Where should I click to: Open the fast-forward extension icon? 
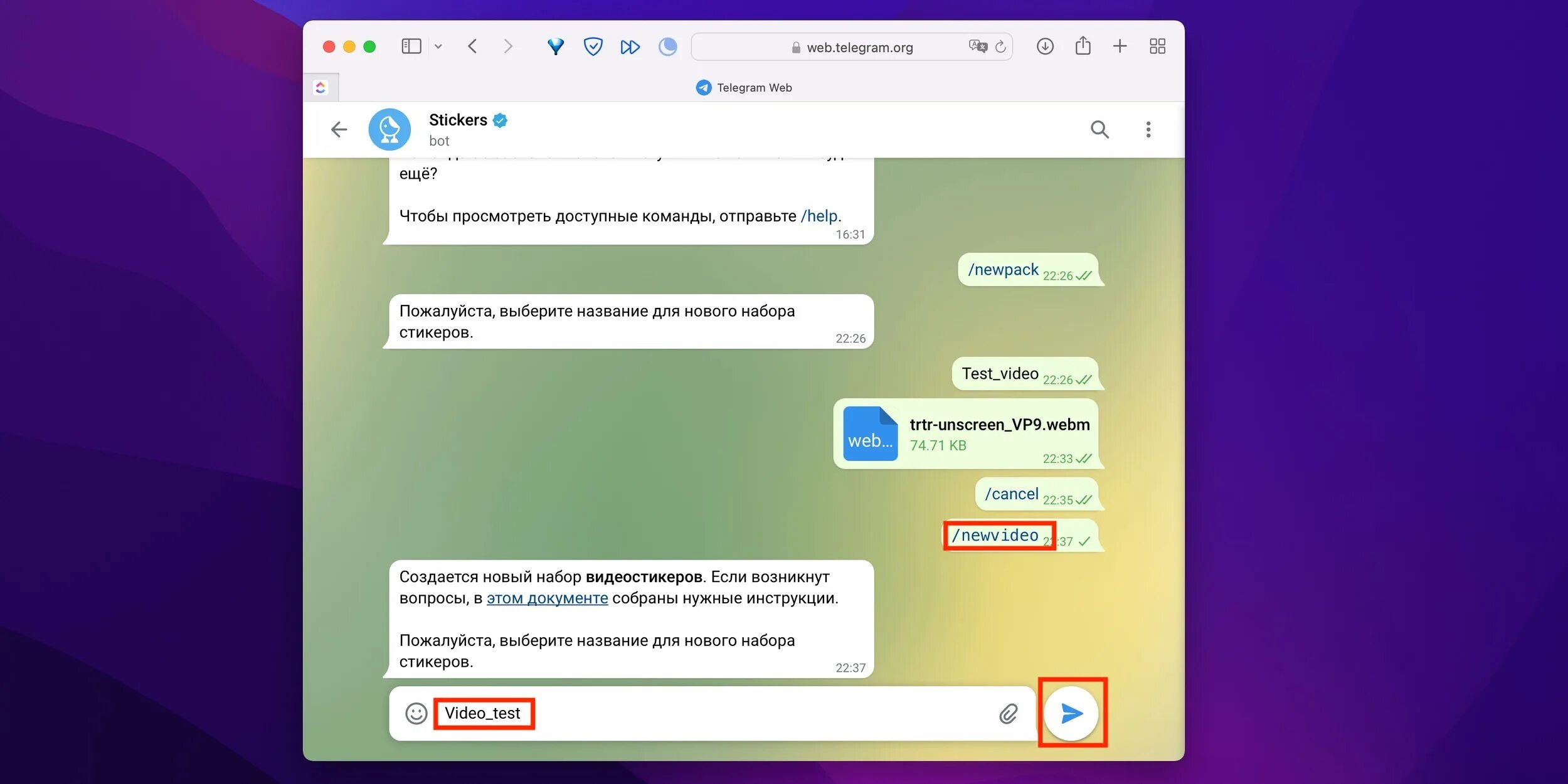(630, 47)
